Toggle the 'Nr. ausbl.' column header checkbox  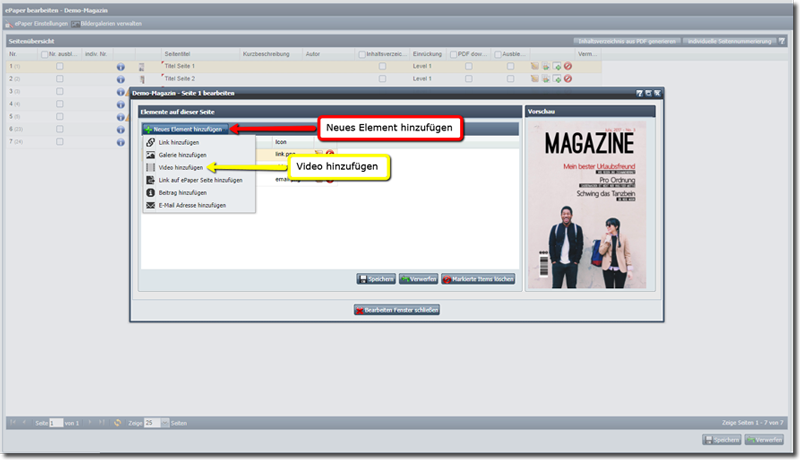[x=44, y=55]
